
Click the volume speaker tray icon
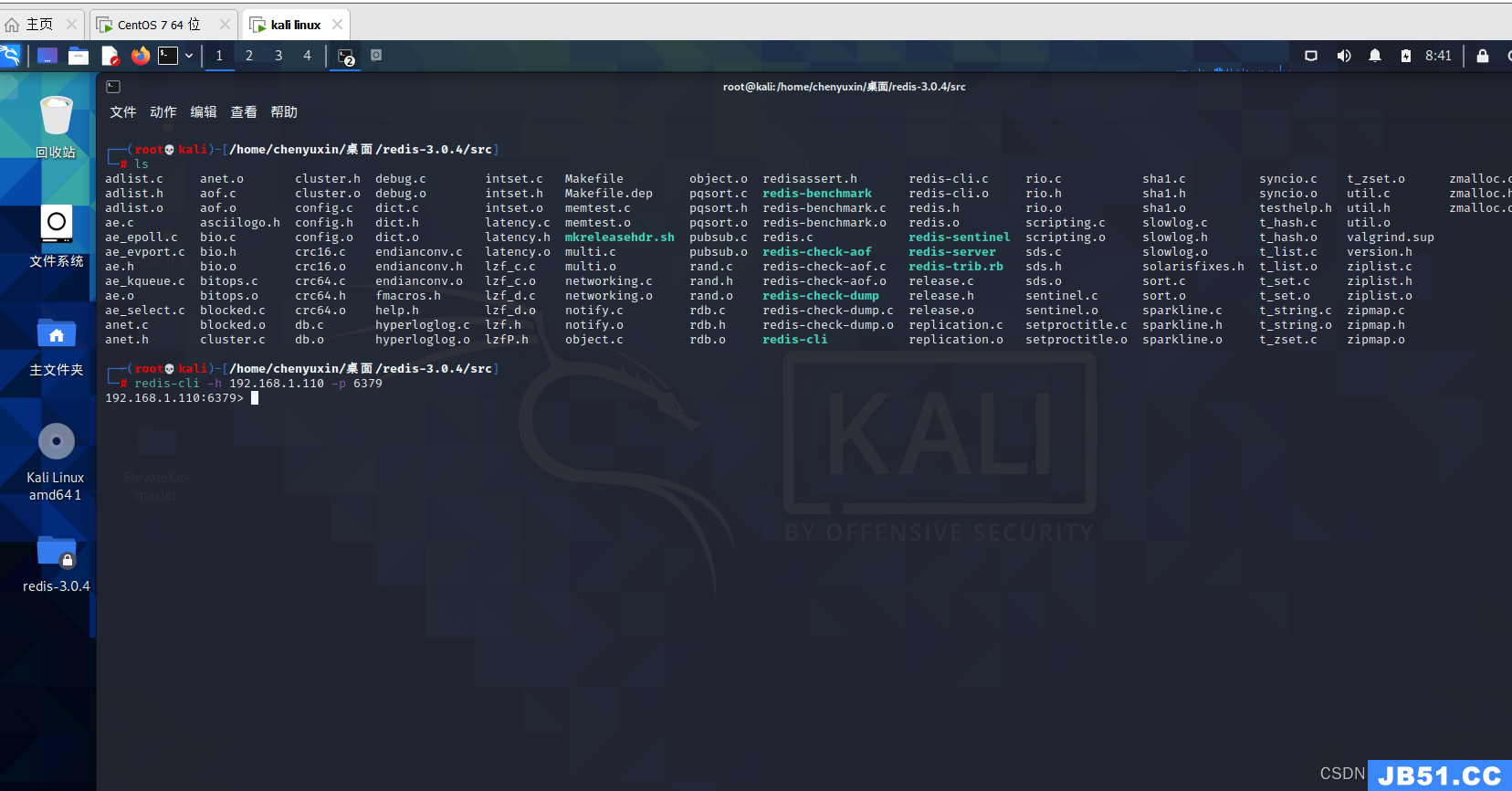pyautogui.click(x=1344, y=56)
